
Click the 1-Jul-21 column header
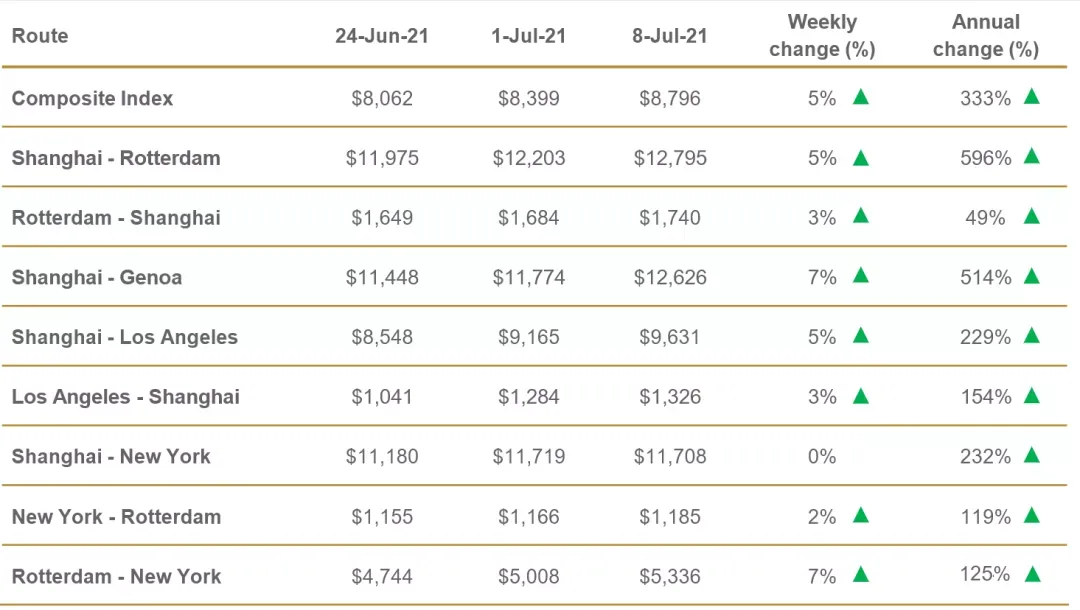click(x=529, y=36)
